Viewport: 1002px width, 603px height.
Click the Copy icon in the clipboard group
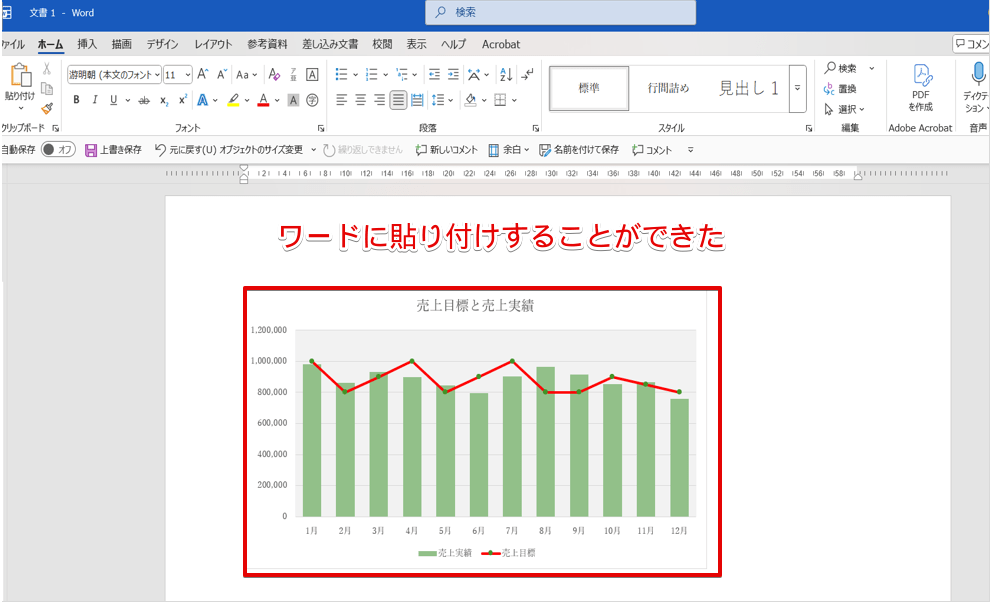(47, 86)
